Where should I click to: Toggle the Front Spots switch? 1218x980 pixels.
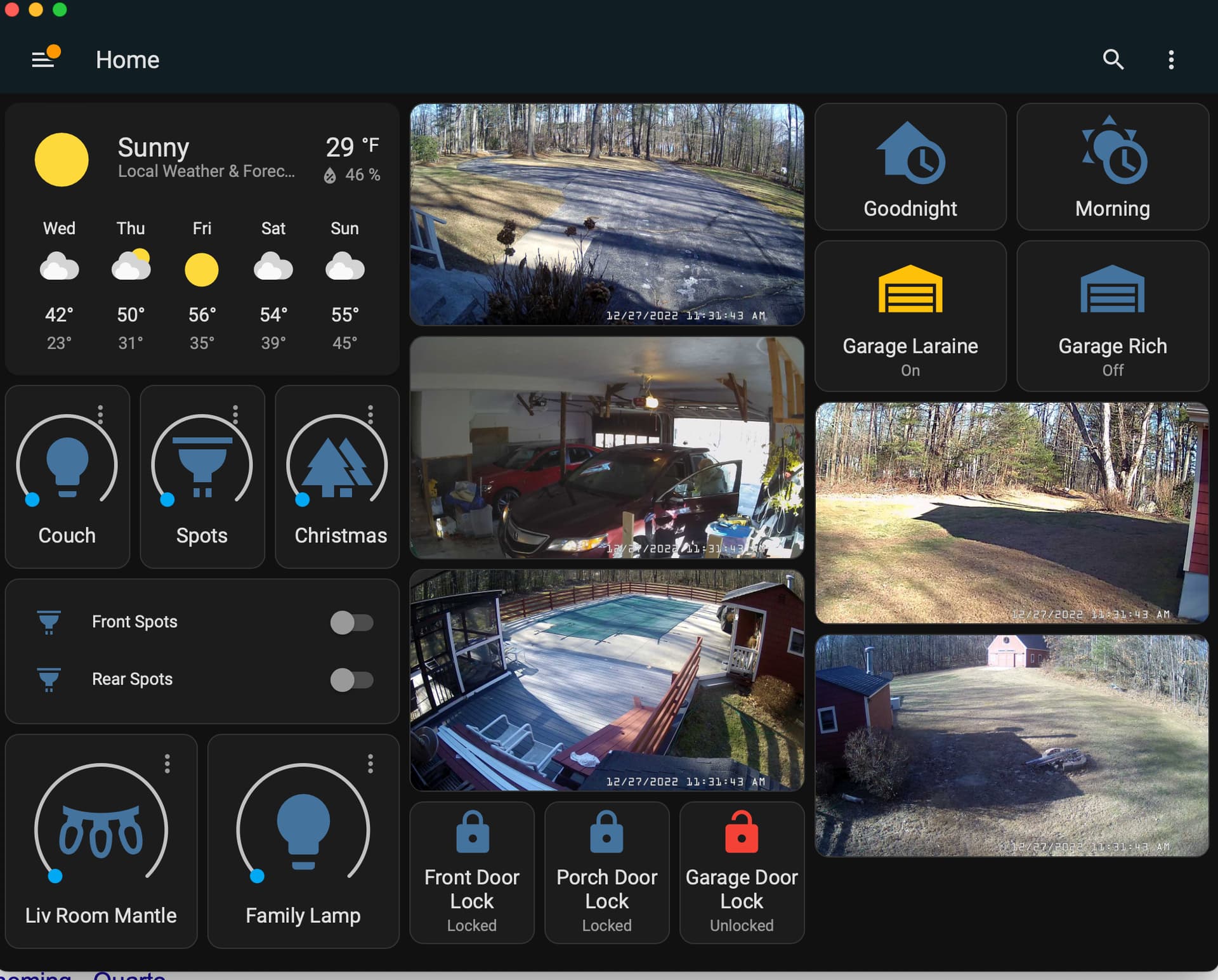tap(352, 622)
